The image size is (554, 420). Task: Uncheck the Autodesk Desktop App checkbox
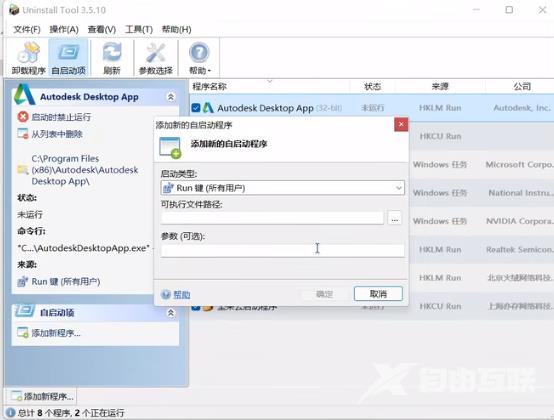point(196,108)
